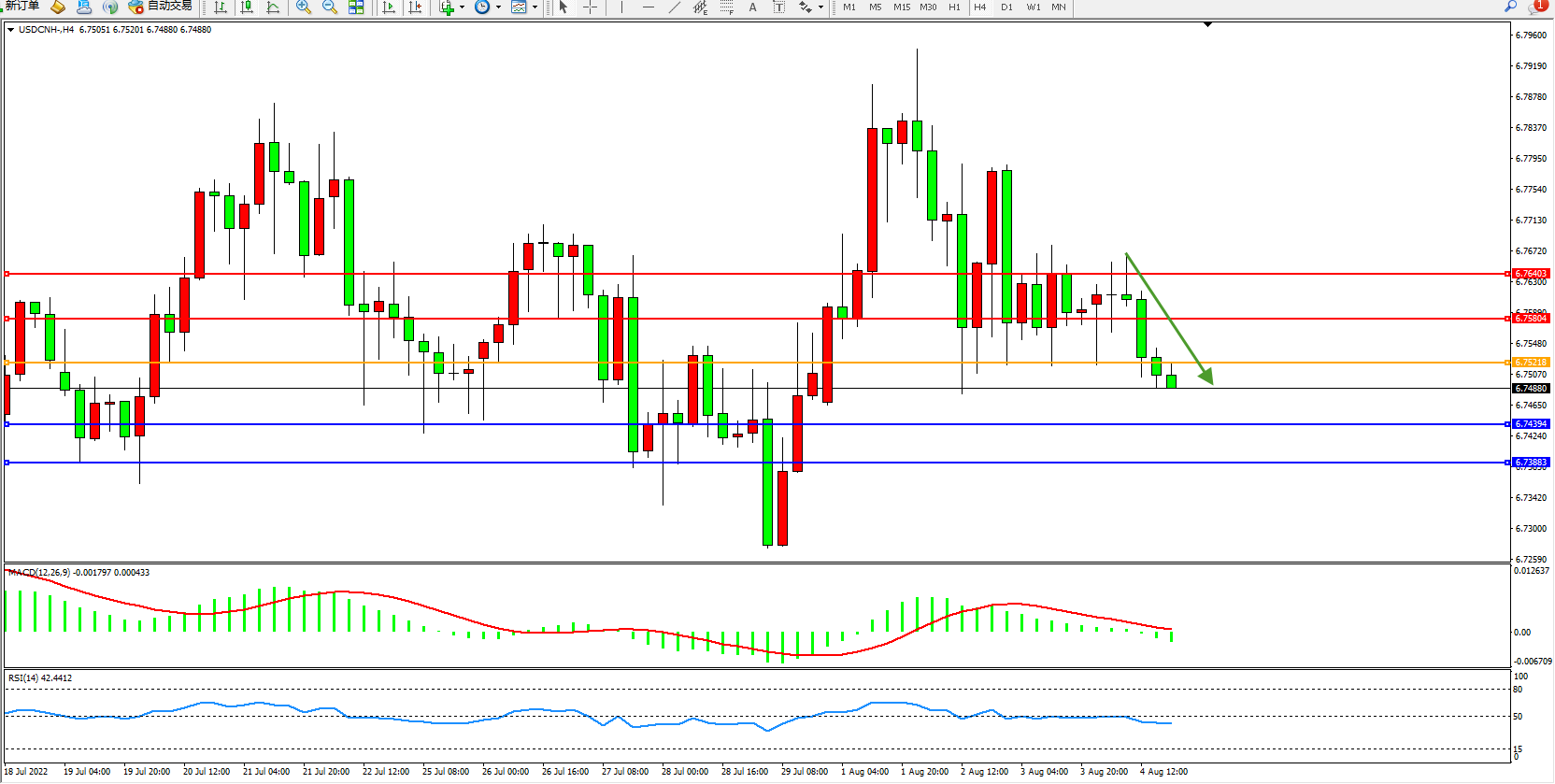Switch to the D1 timeframe
This screenshot has height=784, width=1555.
tap(1006, 7)
